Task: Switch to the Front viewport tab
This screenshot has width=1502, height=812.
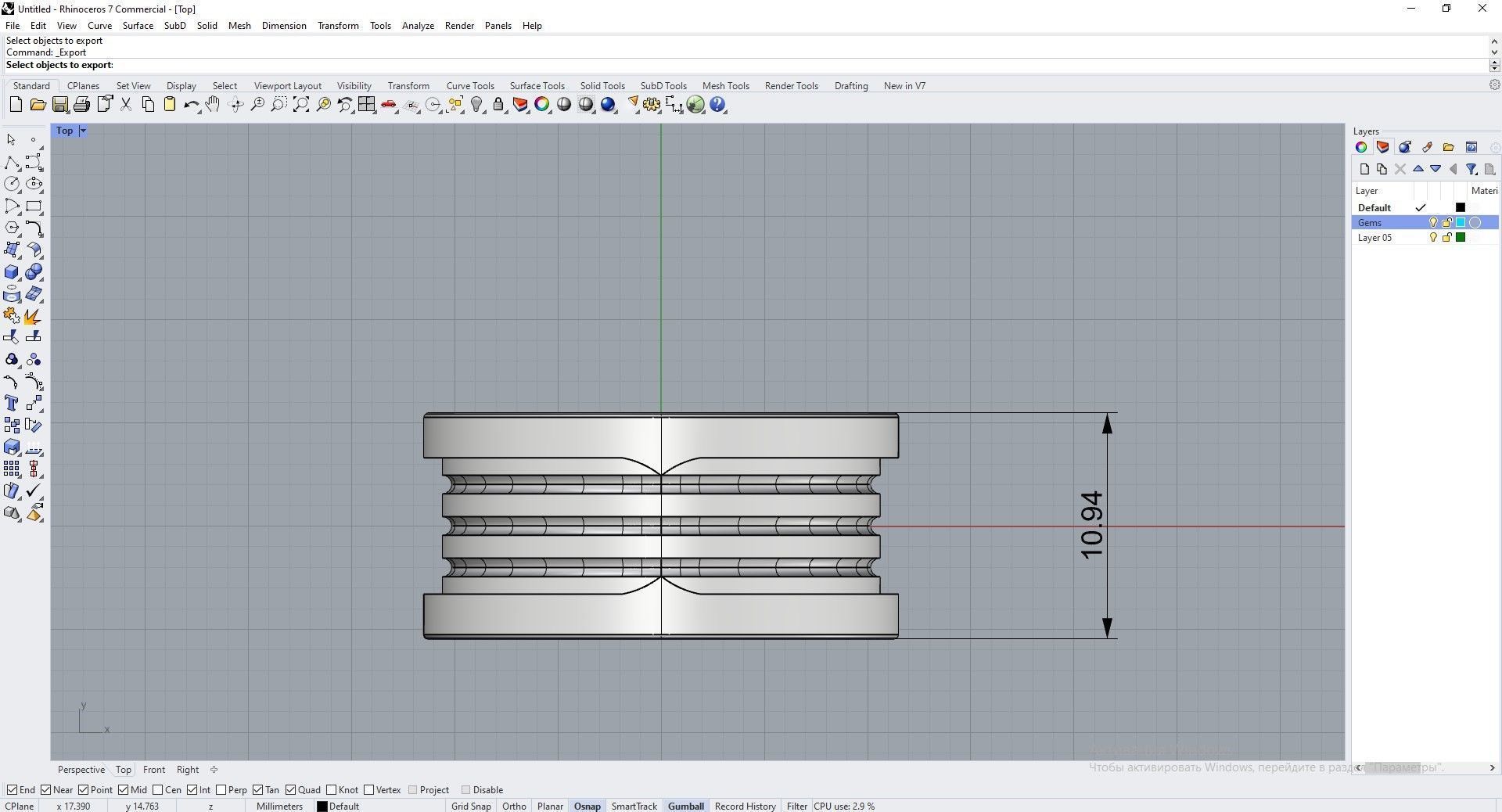Action: point(154,770)
